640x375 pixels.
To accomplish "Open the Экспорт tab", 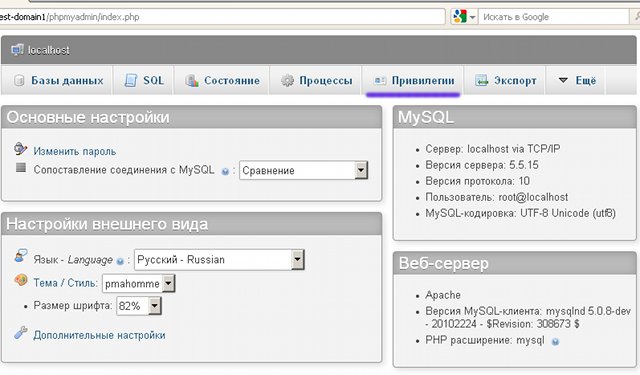I will click(x=505, y=80).
